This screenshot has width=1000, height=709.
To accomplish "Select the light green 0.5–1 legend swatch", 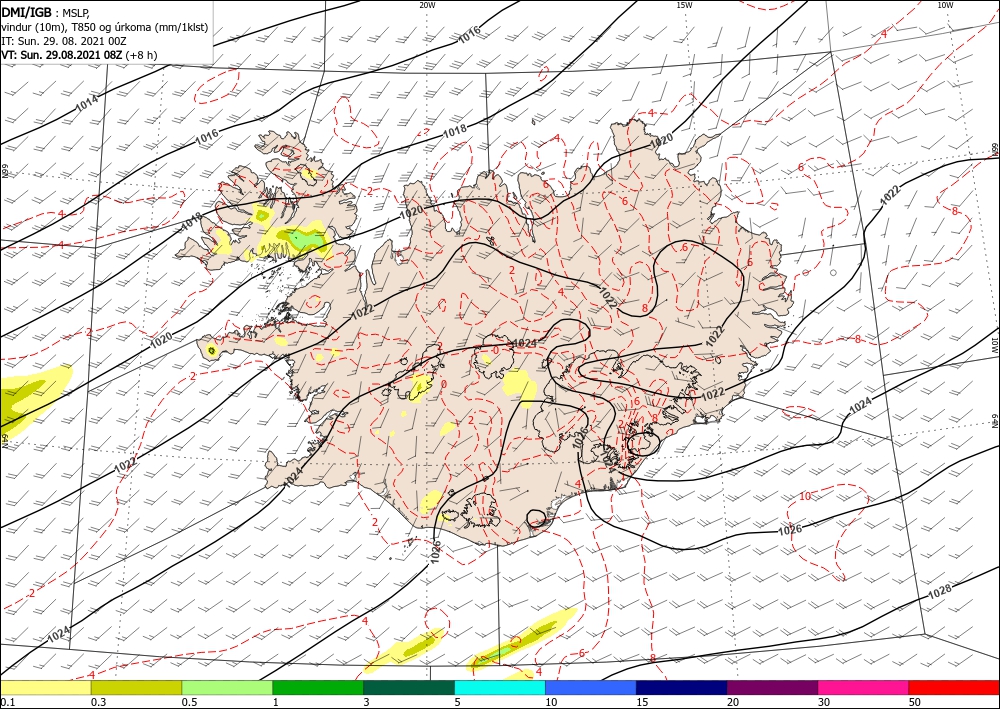I will click(227, 688).
